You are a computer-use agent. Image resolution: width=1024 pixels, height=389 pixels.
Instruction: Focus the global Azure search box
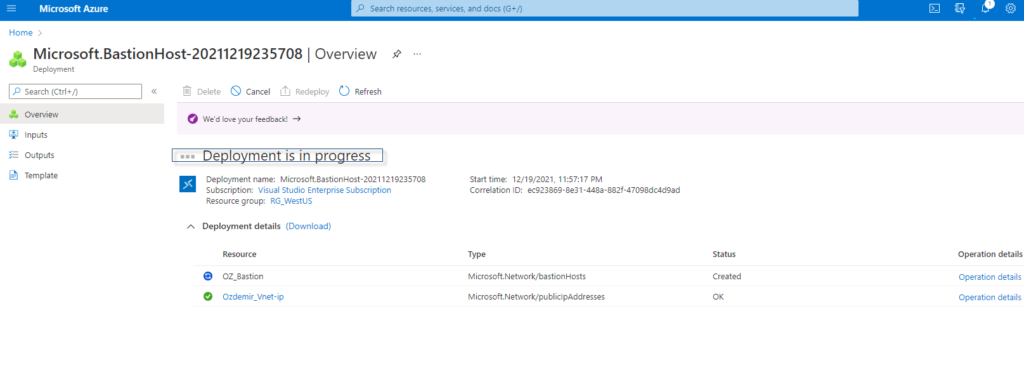(x=604, y=8)
